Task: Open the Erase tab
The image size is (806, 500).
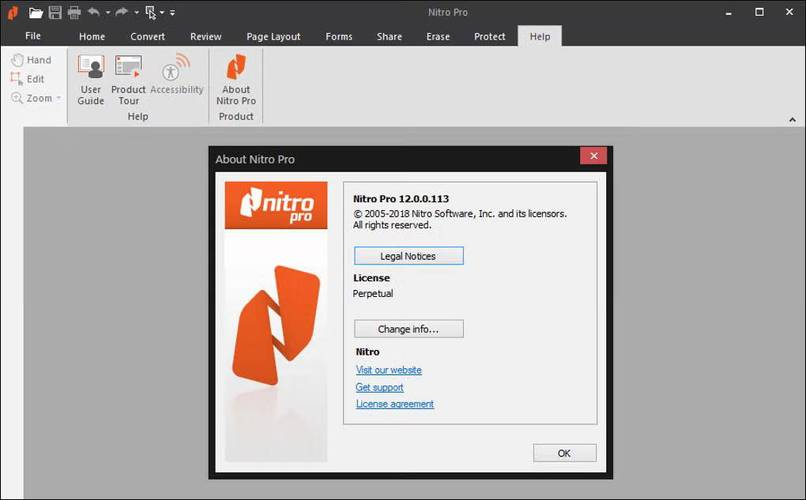Action: pos(438,36)
